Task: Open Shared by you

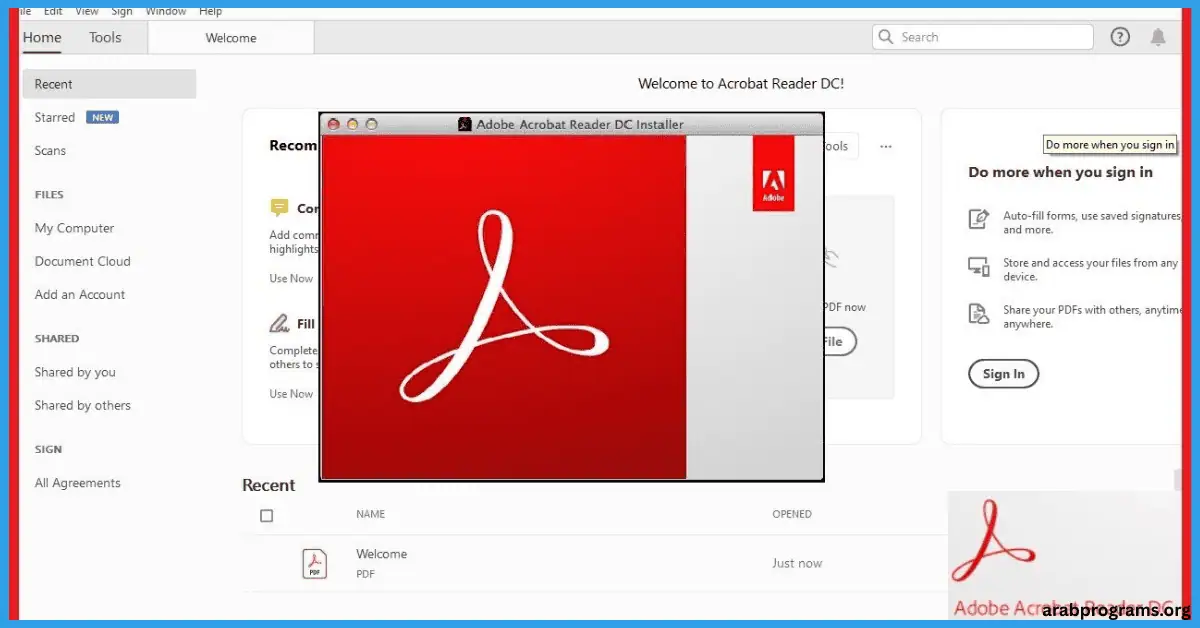Action: pos(75,372)
